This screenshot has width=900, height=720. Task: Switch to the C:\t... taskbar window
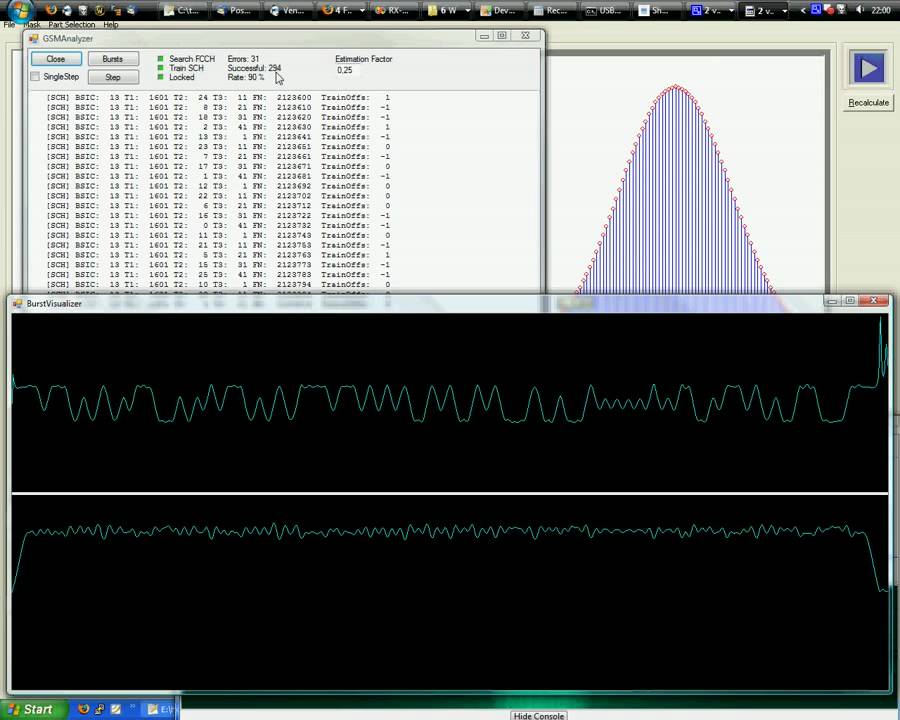click(183, 10)
